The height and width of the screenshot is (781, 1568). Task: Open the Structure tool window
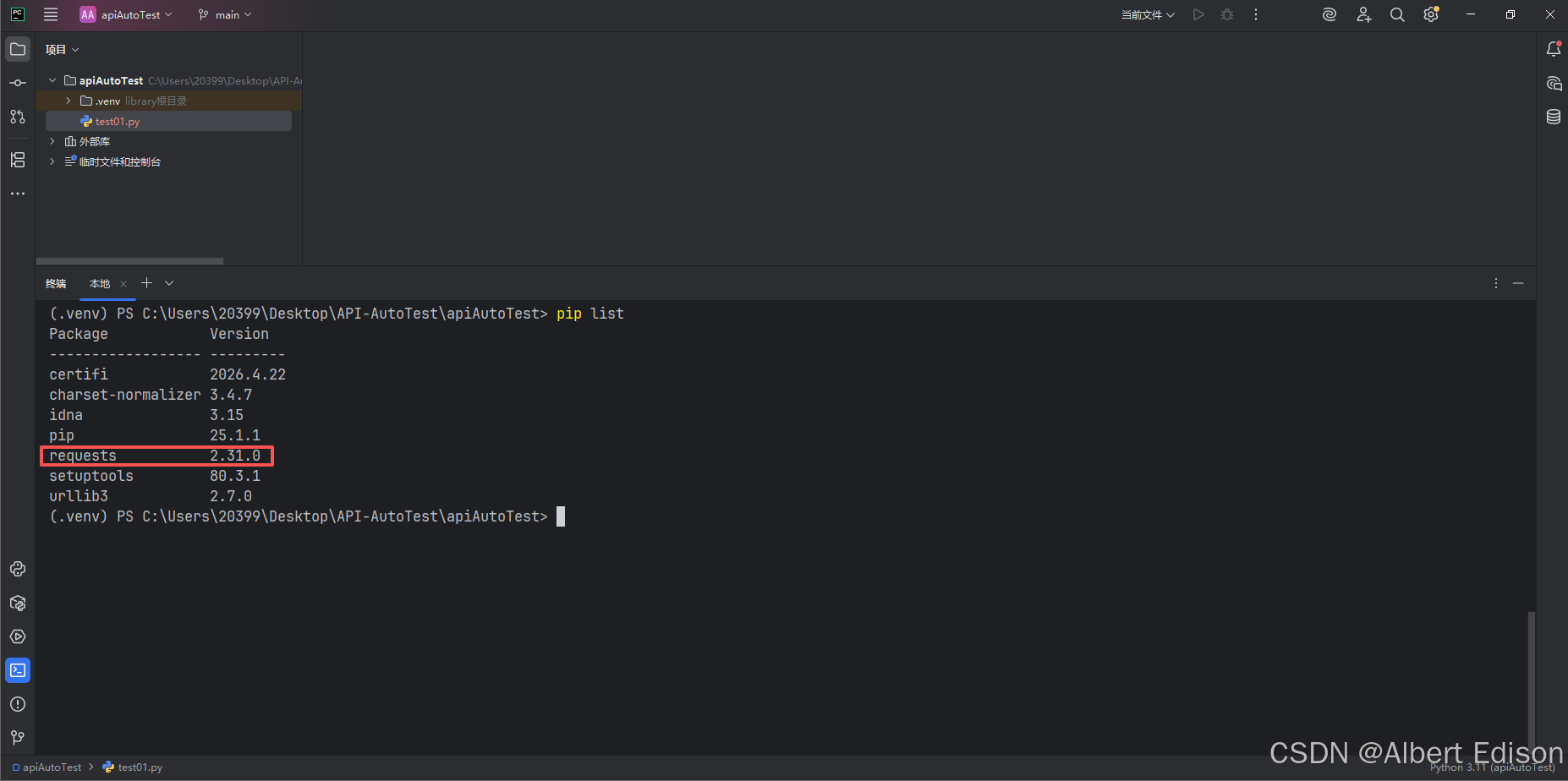point(18,160)
